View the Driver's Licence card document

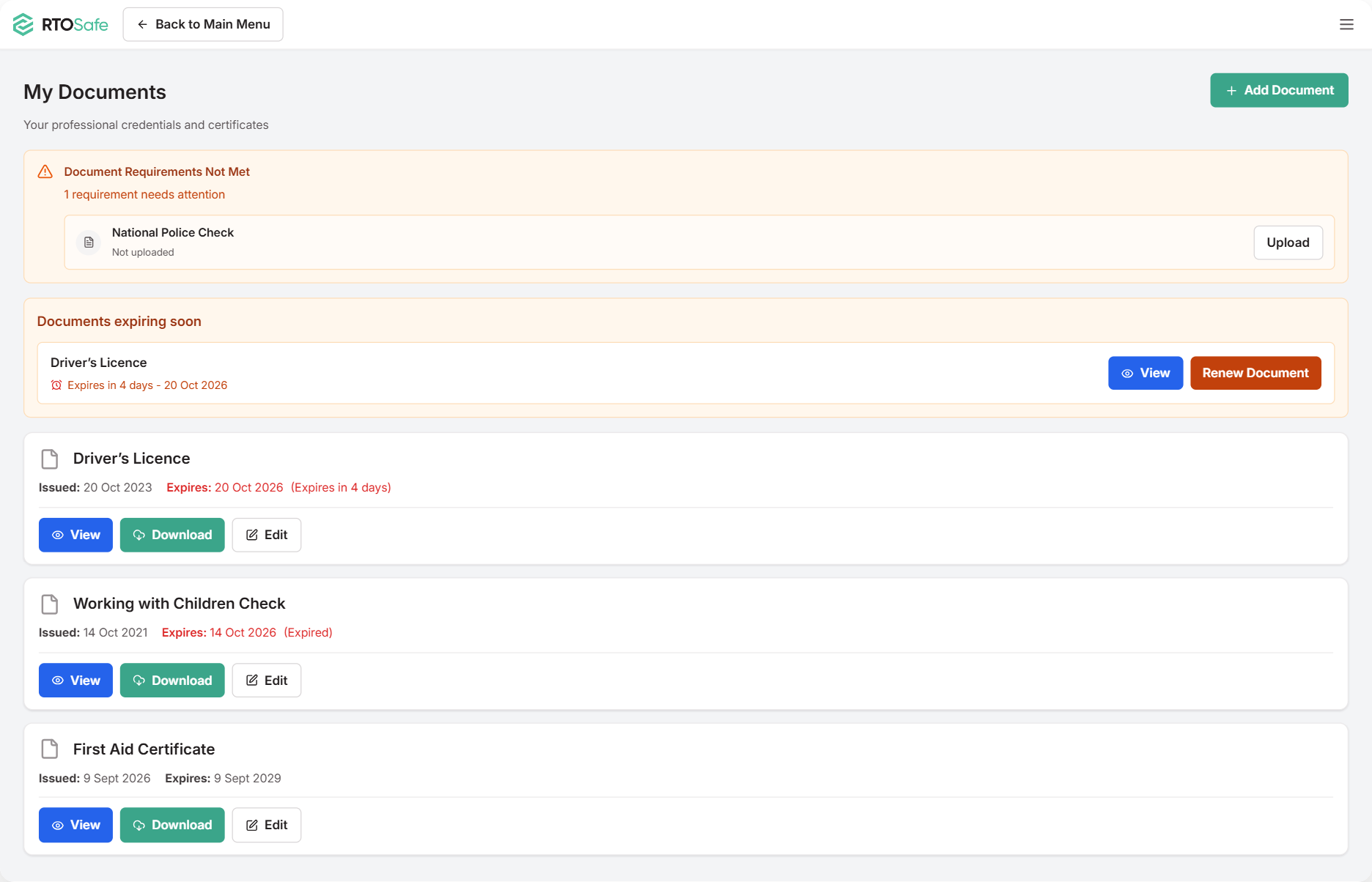(x=75, y=535)
